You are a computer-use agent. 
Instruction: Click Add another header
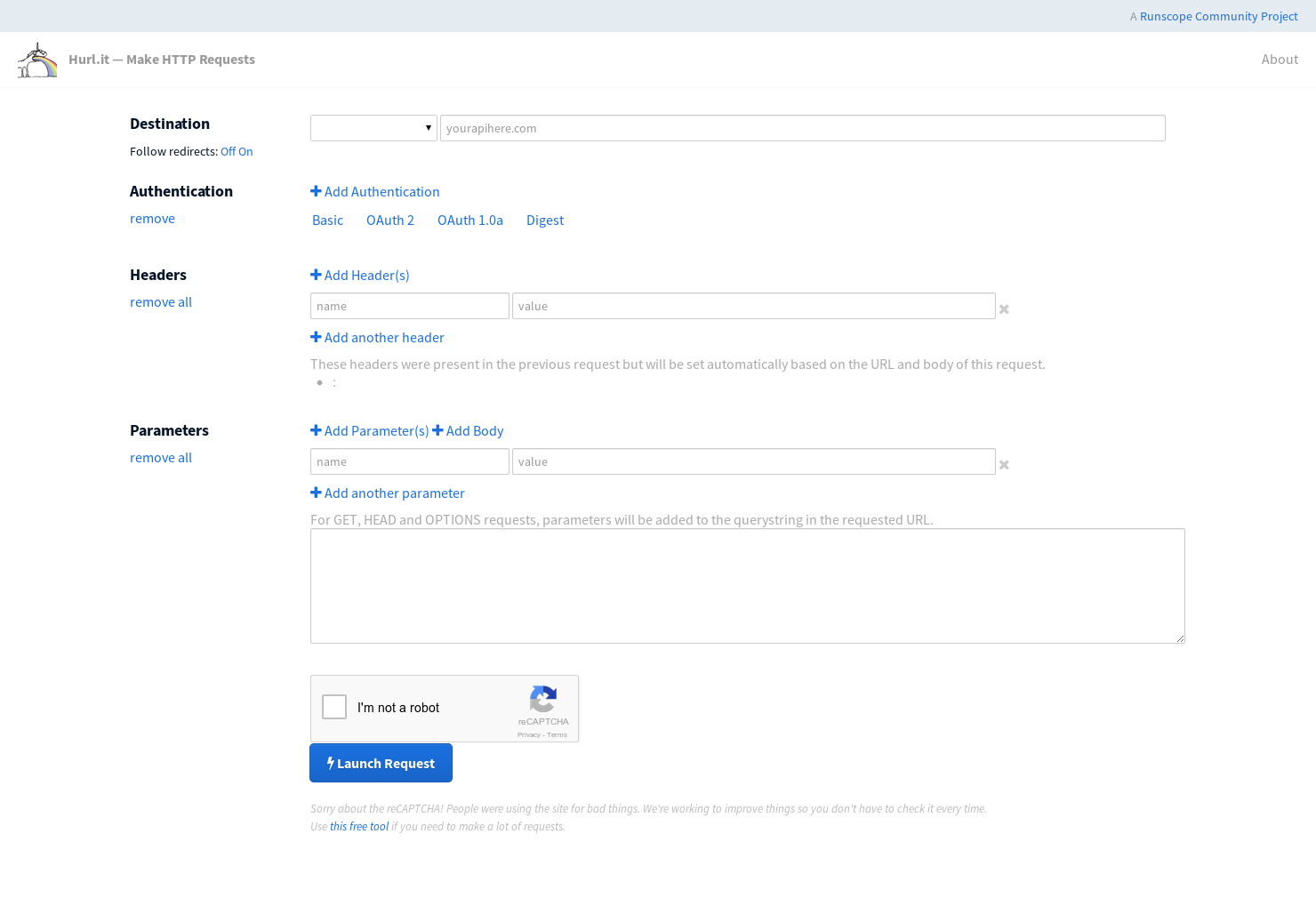tap(377, 338)
